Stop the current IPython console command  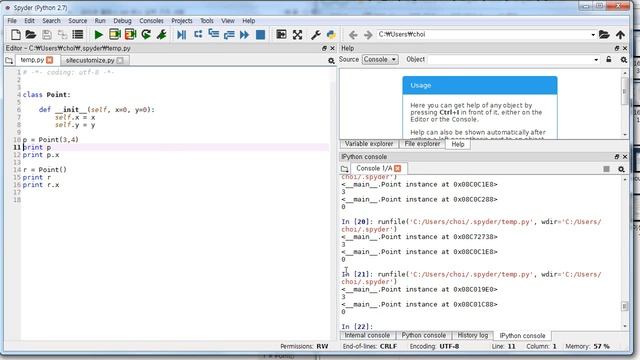(607, 169)
